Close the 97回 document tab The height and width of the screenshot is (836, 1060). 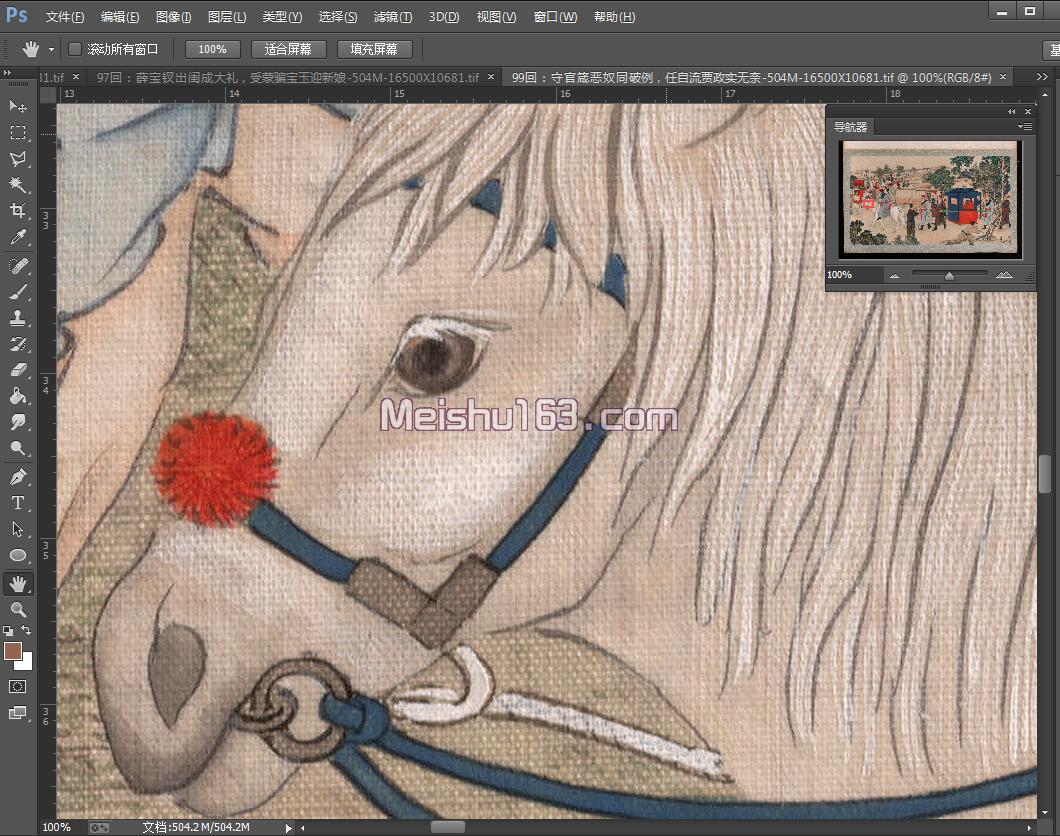491,77
